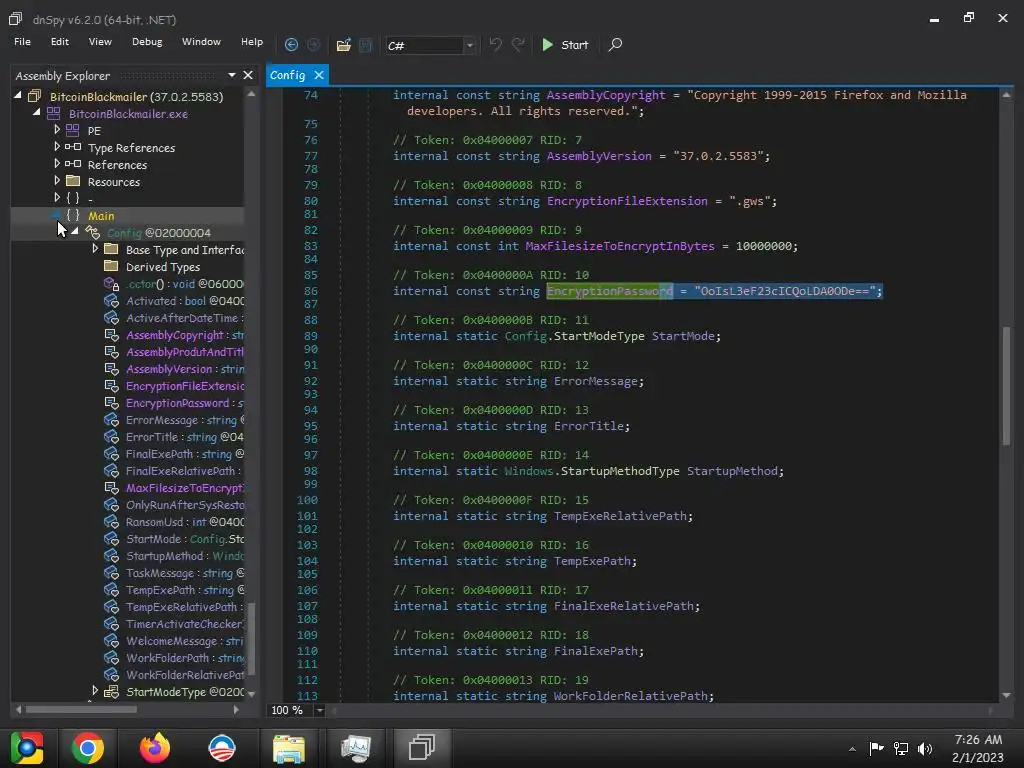
Task: Open the Window menu
Action: click(x=201, y=41)
